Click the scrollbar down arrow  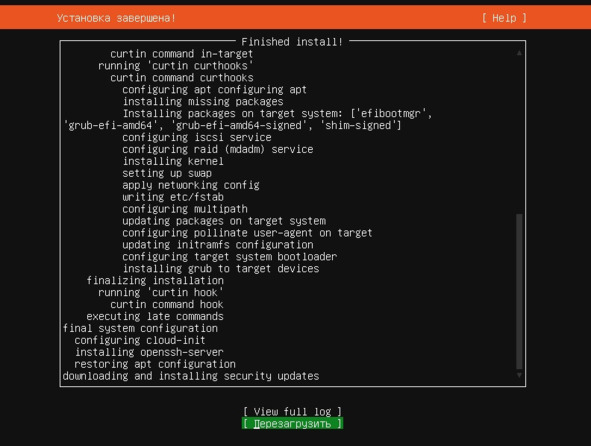(x=519, y=375)
